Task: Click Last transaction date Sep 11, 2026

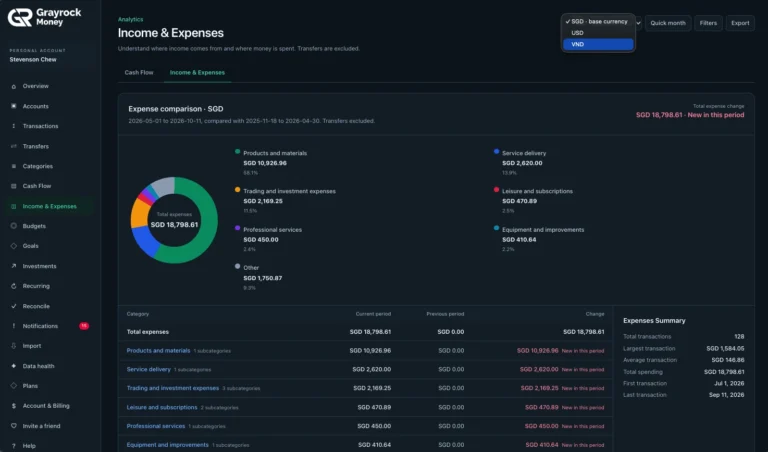Action: pos(726,395)
